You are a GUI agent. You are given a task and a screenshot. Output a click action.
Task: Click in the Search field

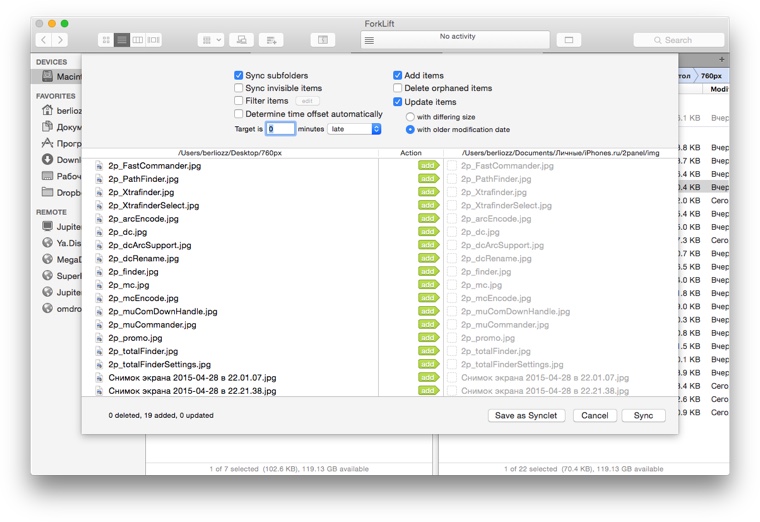point(679,40)
